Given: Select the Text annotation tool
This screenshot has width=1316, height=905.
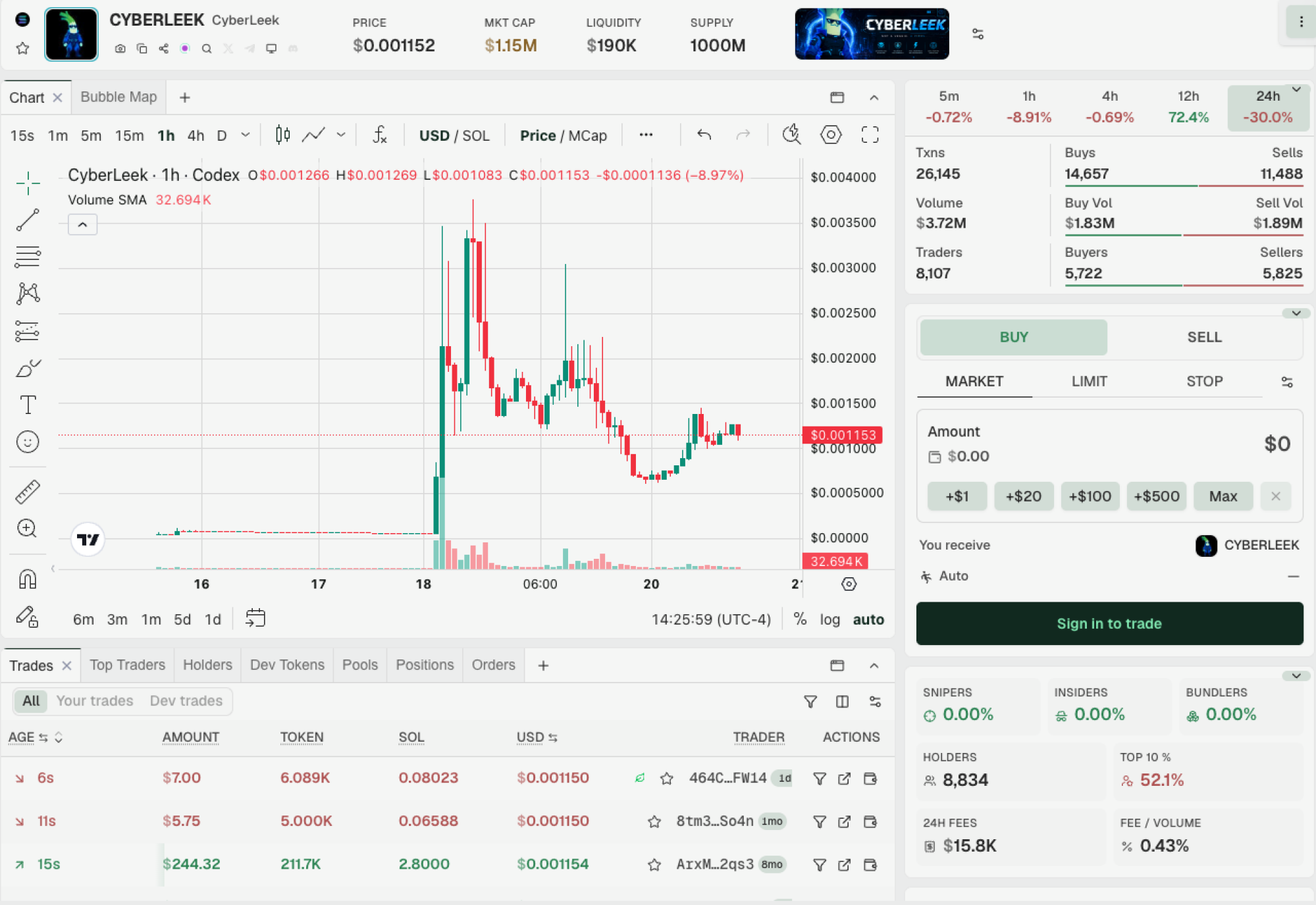Looking at the screenshot, I should (28, 405).
